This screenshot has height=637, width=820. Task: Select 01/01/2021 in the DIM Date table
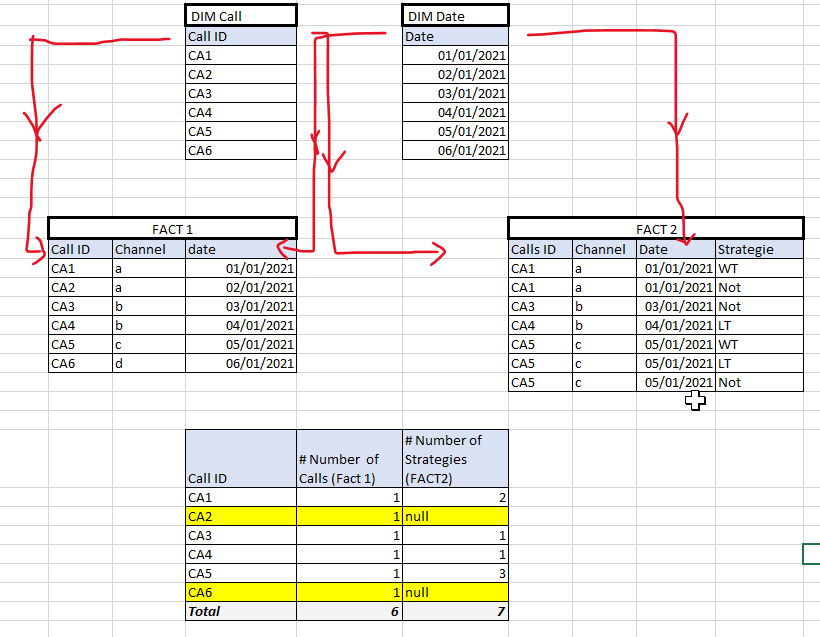coord(455,55)
